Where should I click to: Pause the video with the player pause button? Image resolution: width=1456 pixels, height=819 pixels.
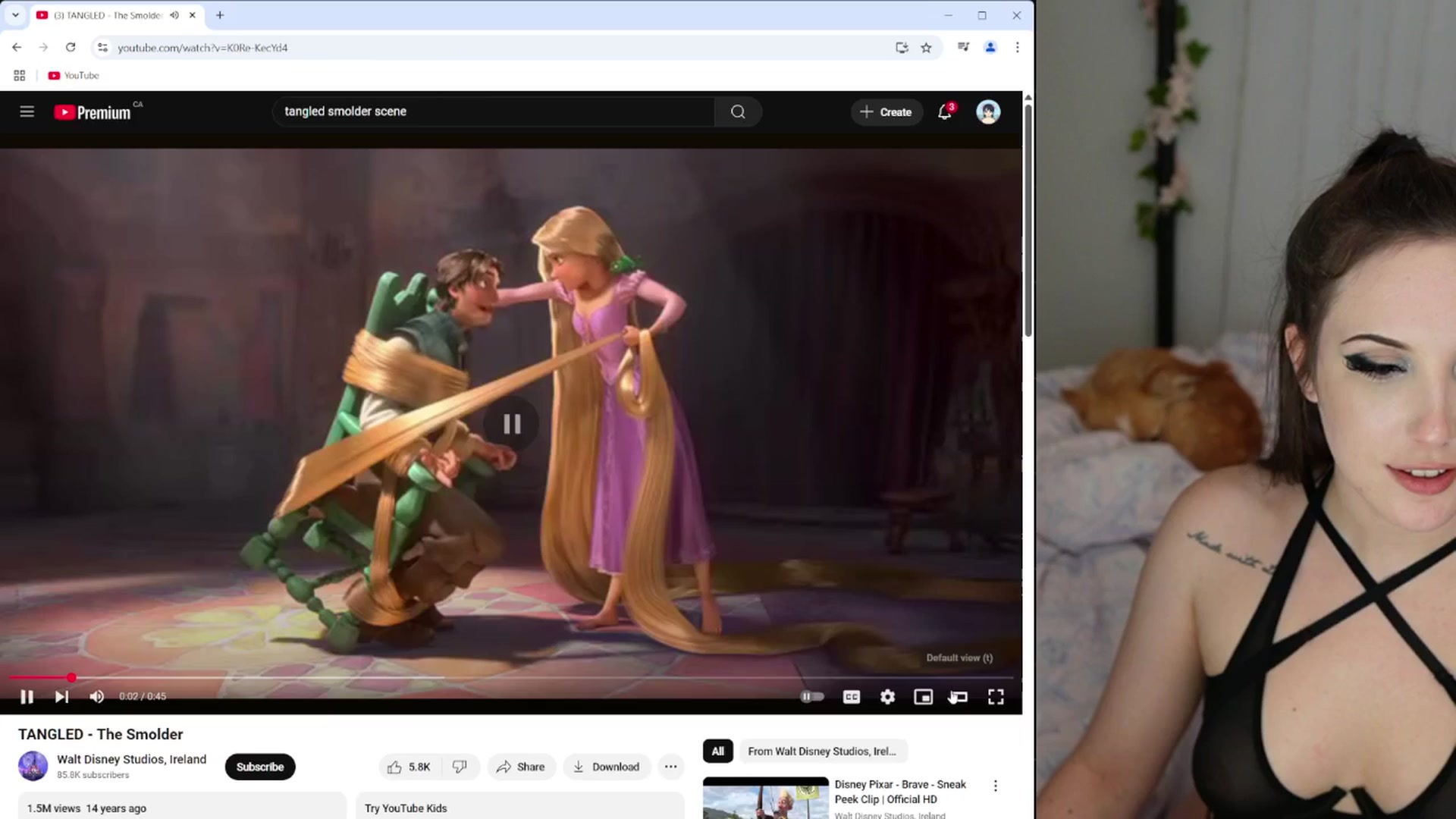click(x=27, y=697)
